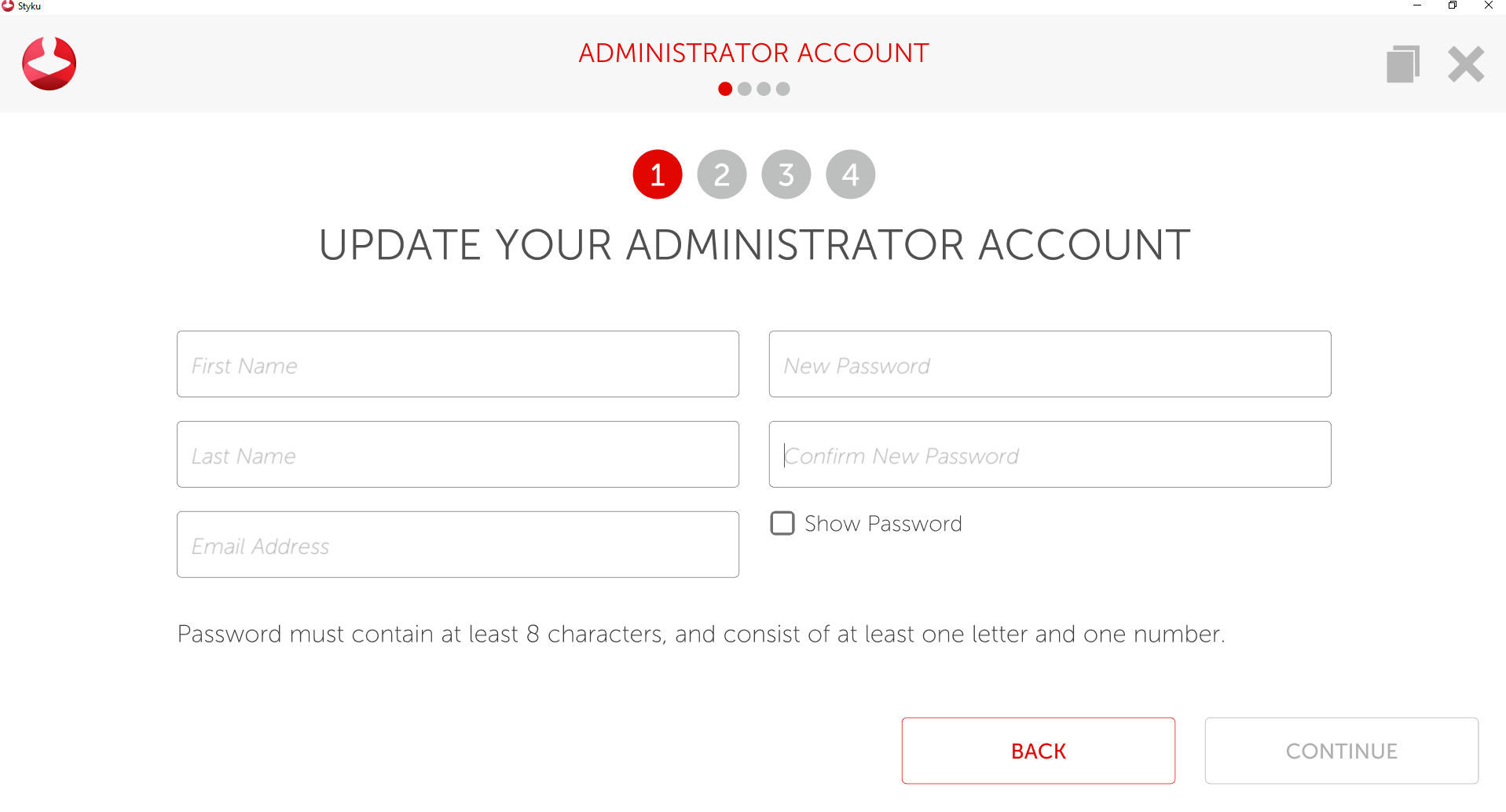The image size is (1506, 812).
Task: Jump to step 3 circle
Action: pyautogui.click(x=786, y=174)
